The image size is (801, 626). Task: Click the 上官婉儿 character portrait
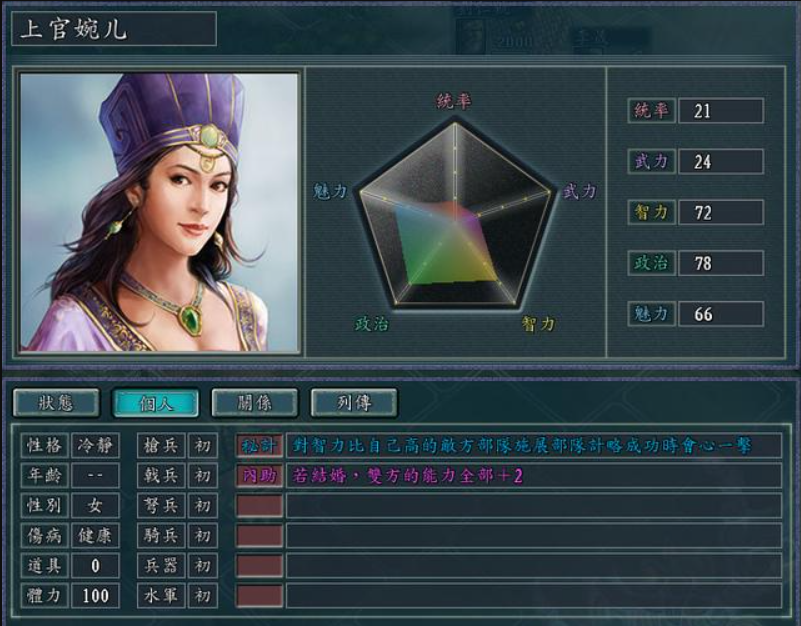point(159,212)
